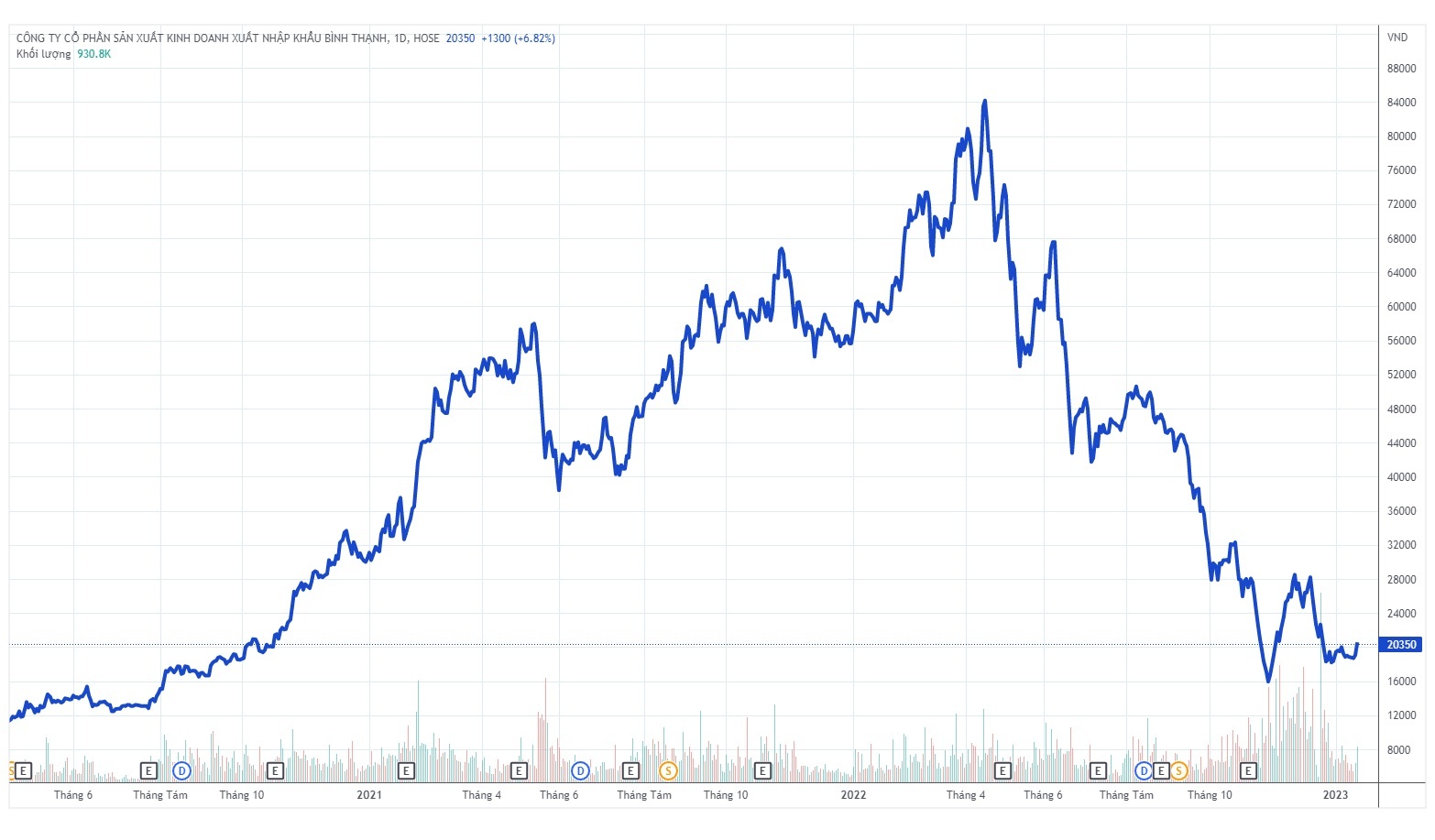
Task: Click the blue D dividend marker in mid-2021
Action: 580,770
